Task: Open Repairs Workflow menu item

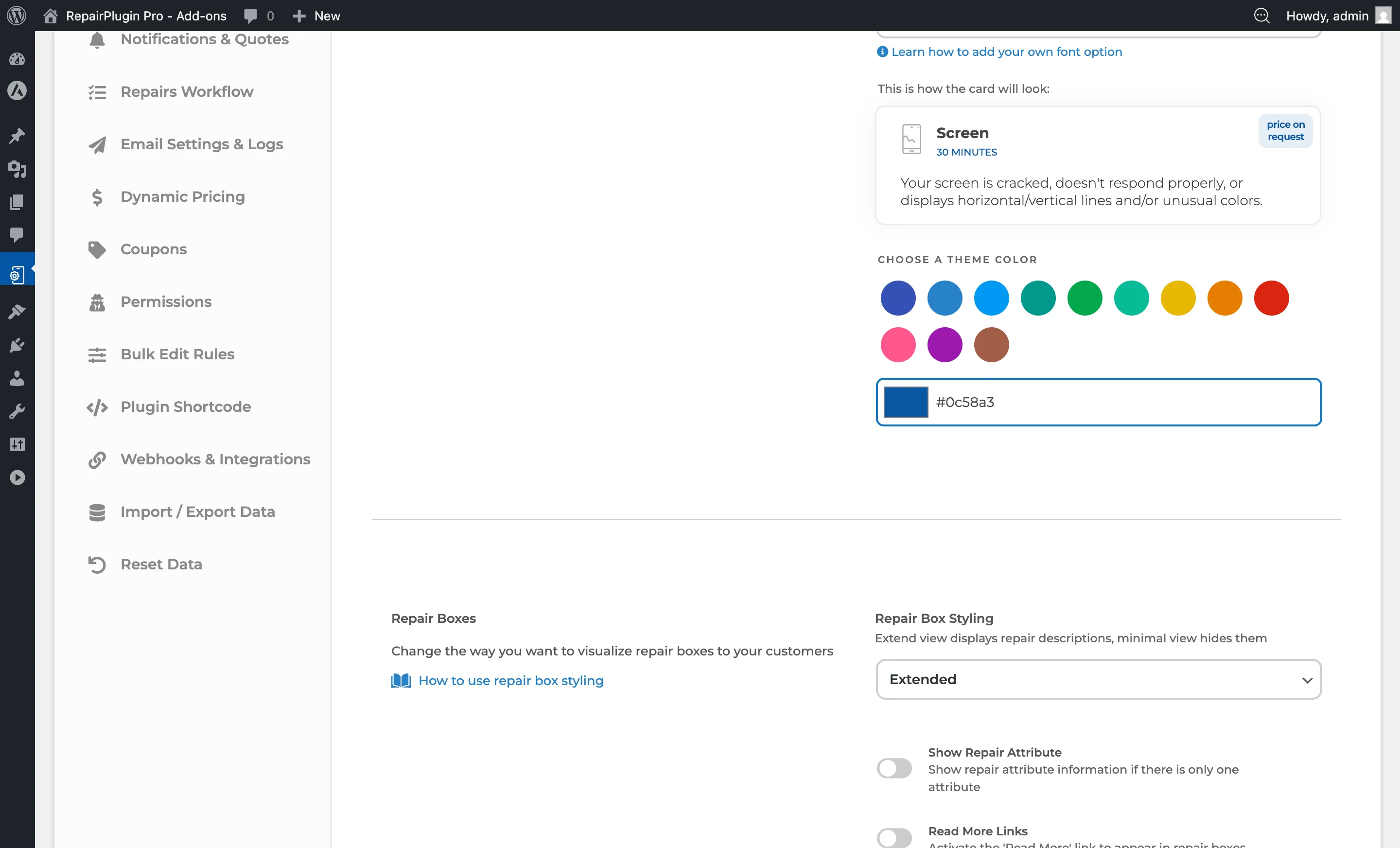Action: [186, 91]
